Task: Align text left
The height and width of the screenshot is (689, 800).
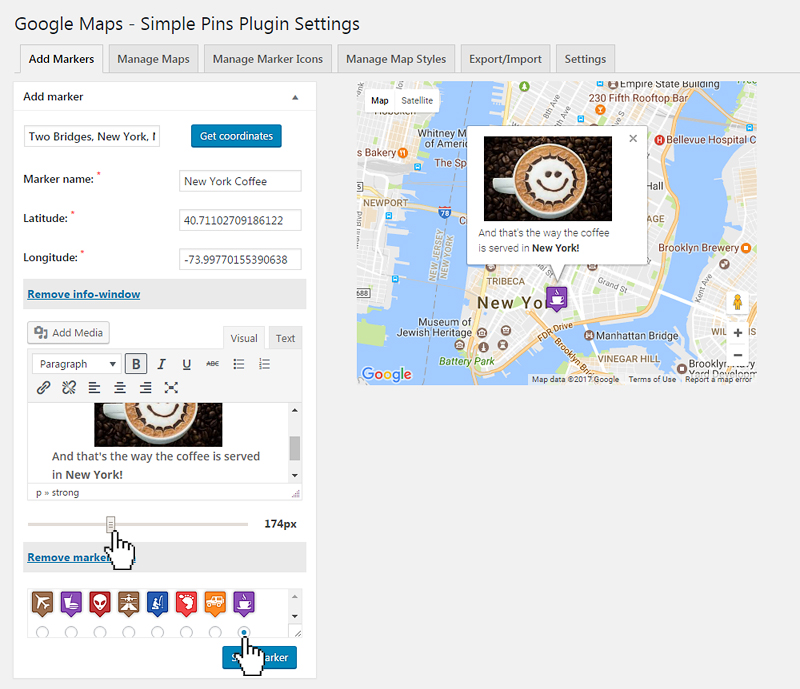Action: tap(94, 388)
